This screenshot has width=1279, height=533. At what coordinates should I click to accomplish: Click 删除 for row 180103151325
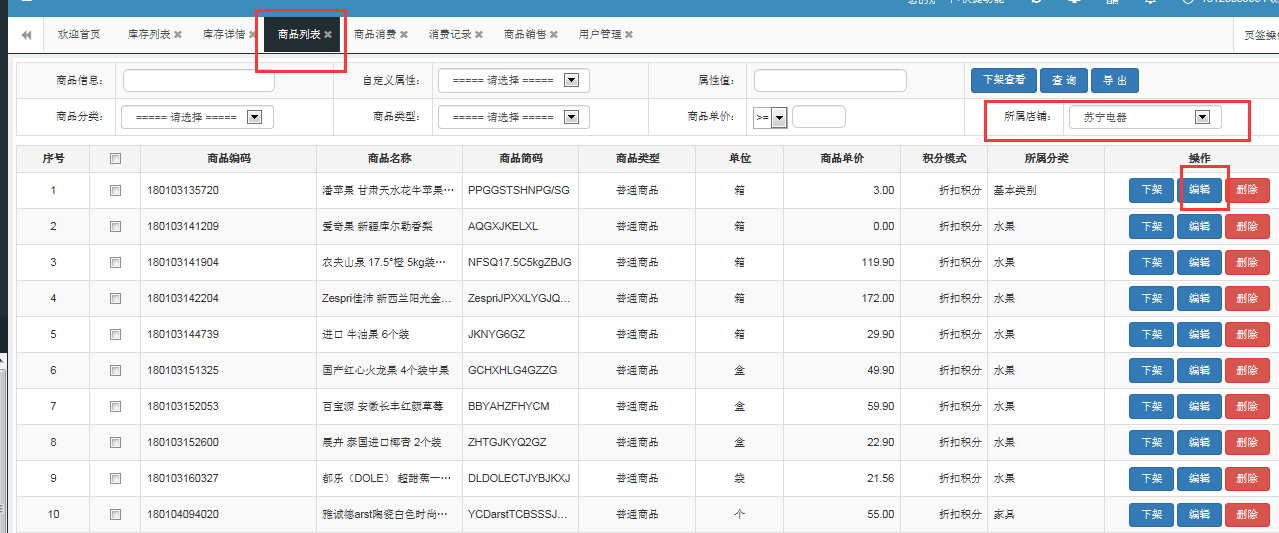[1247, 370]
